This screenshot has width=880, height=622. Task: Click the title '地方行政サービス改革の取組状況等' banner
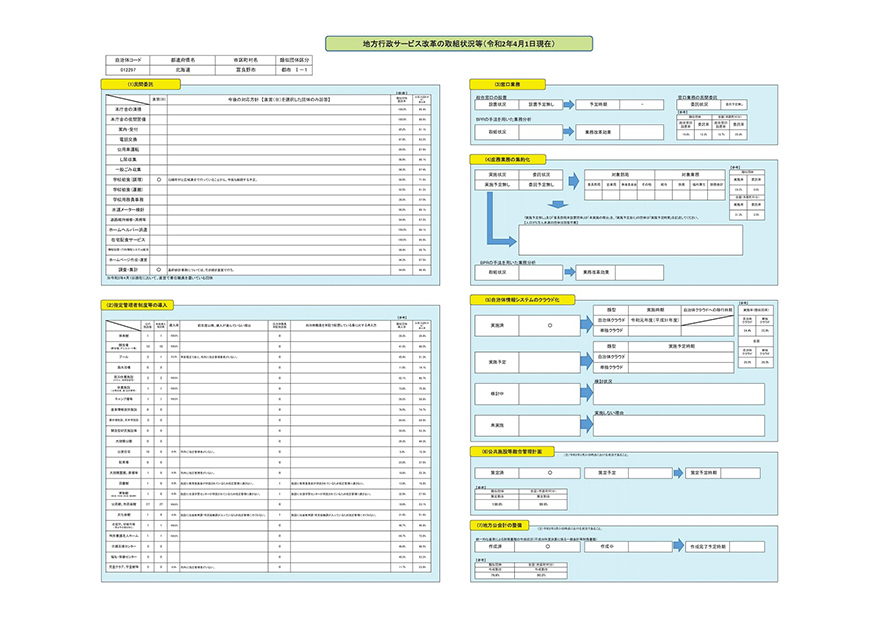point(459,44)
